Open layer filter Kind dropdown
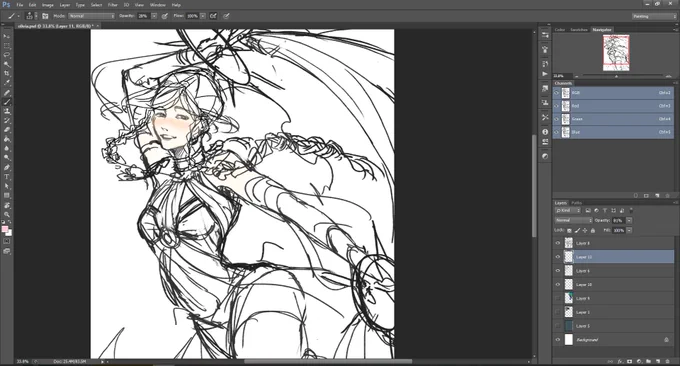Image resolution: width=680 pixels, height=366 pixels. [568, 210]
